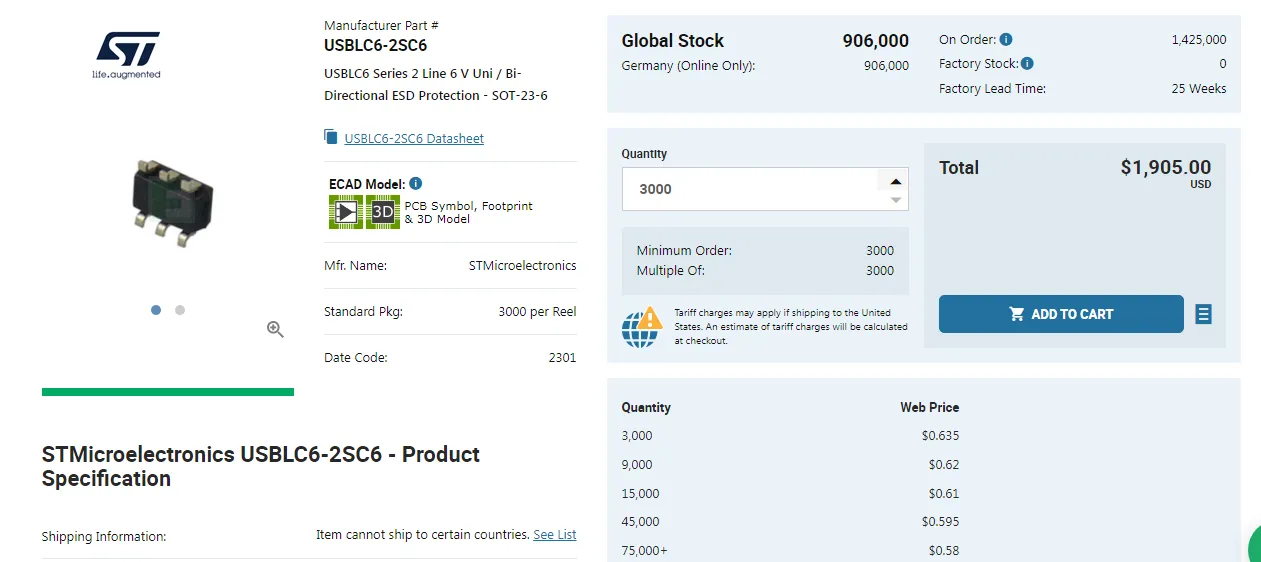Open the See List shipping countries link

click(555, 535)
